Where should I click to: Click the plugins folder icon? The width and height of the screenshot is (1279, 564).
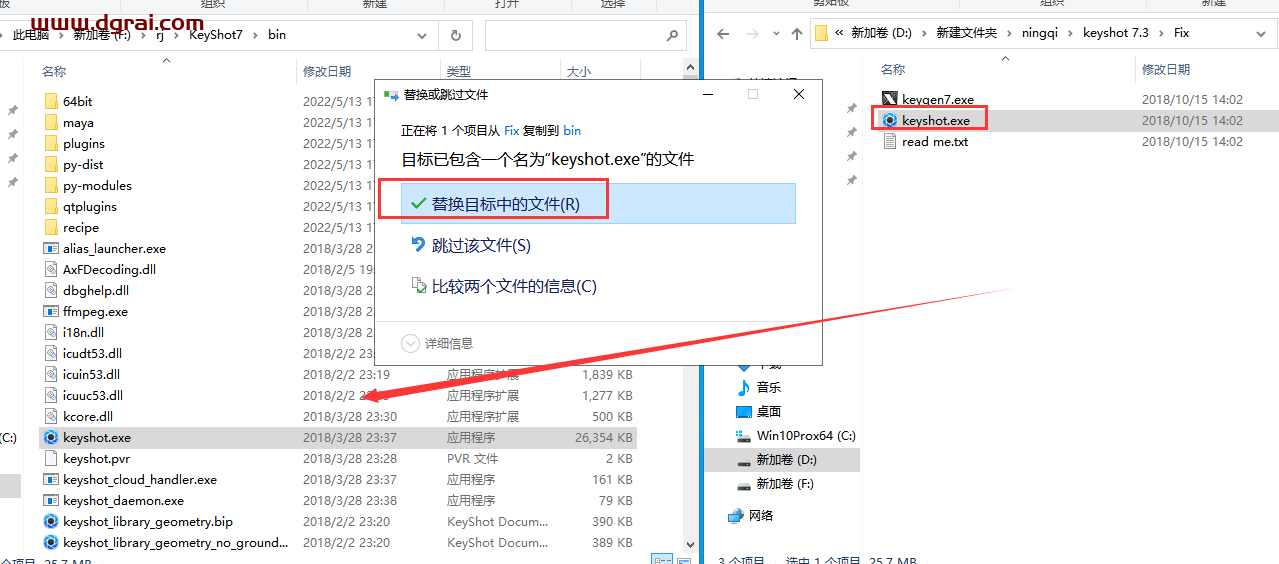pos(52,143)
